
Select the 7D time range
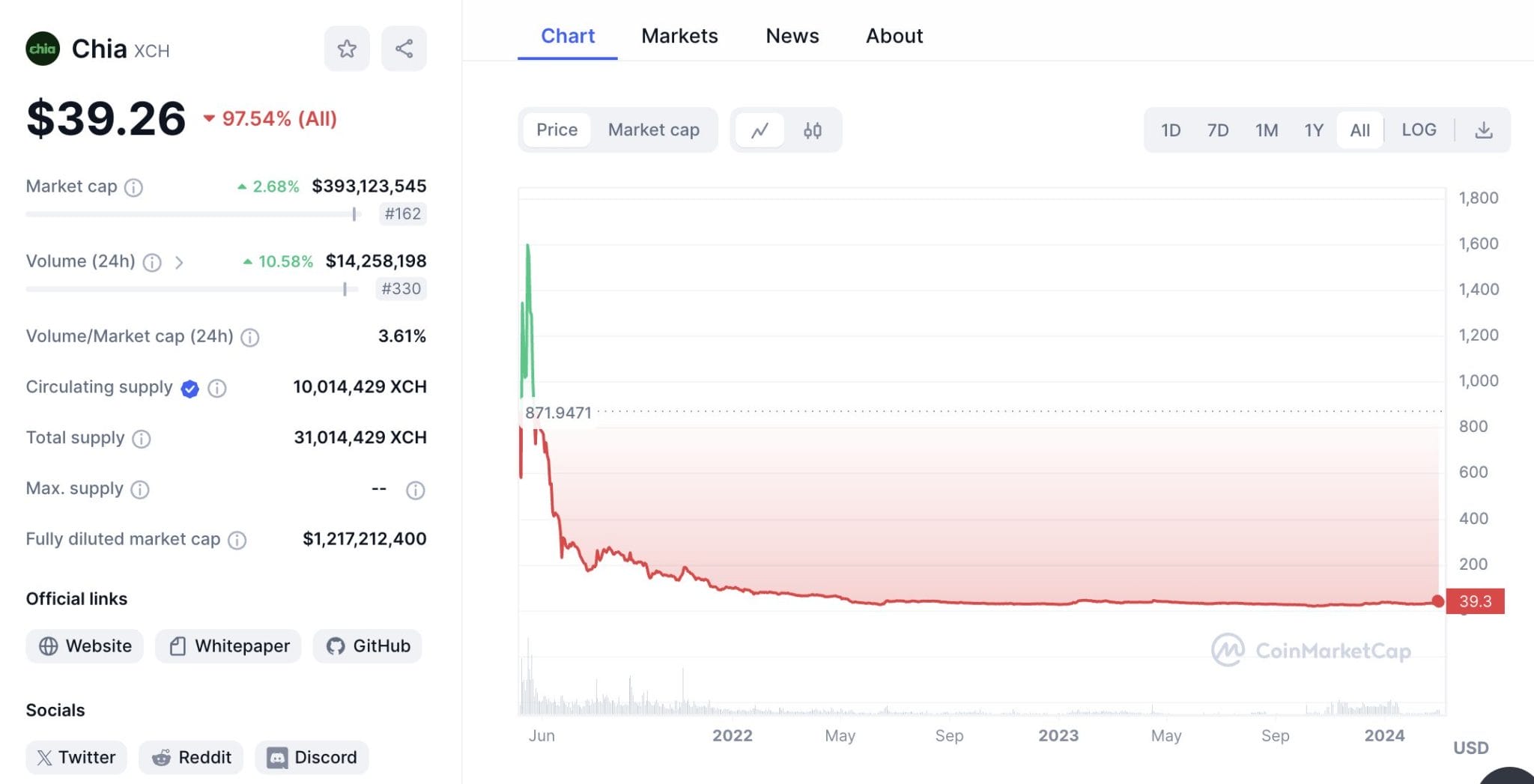(1217, 130)
